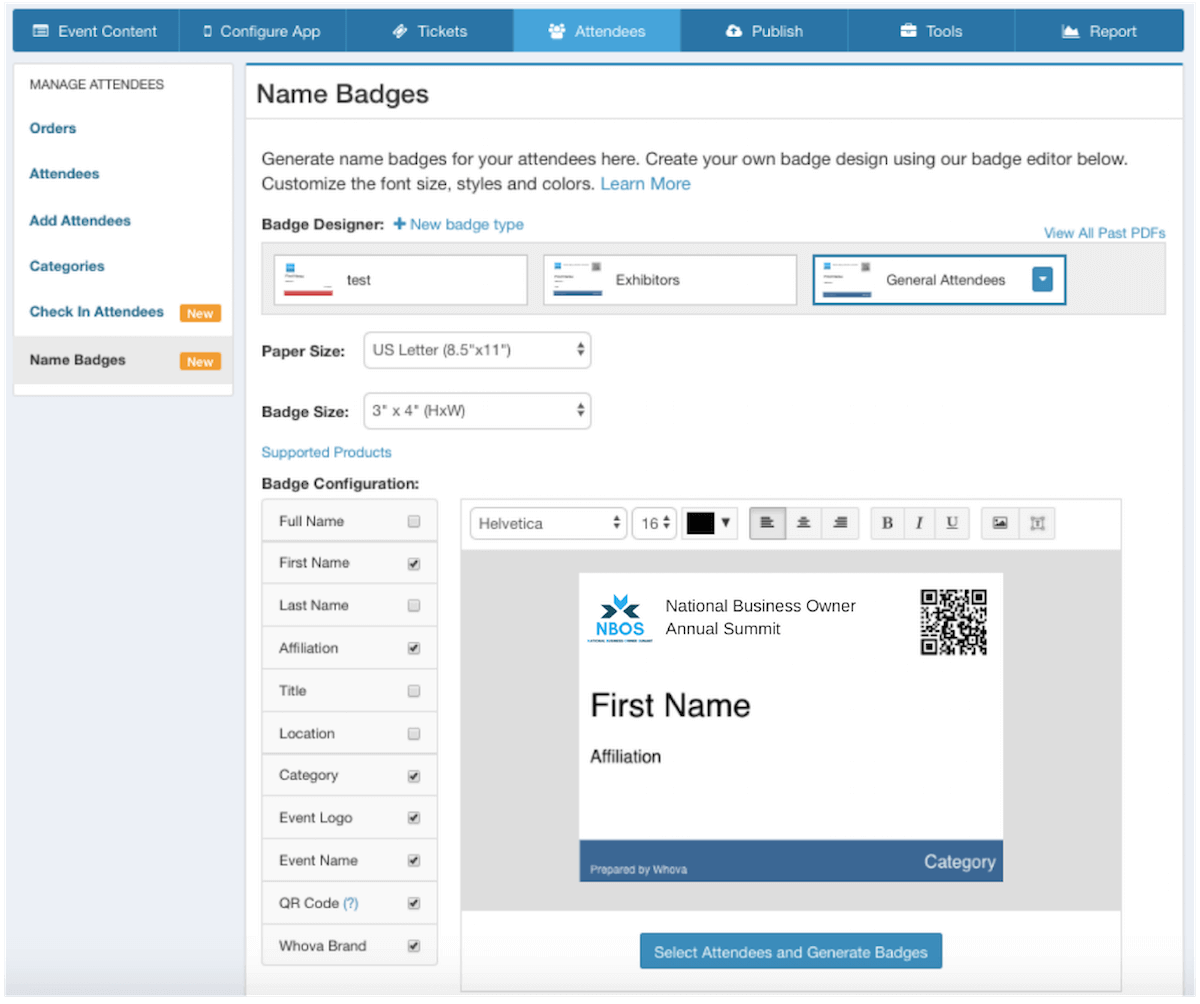Enable the Full Name checkbox
This screenshot has height=1004, width=1200.
click(414, 521)
